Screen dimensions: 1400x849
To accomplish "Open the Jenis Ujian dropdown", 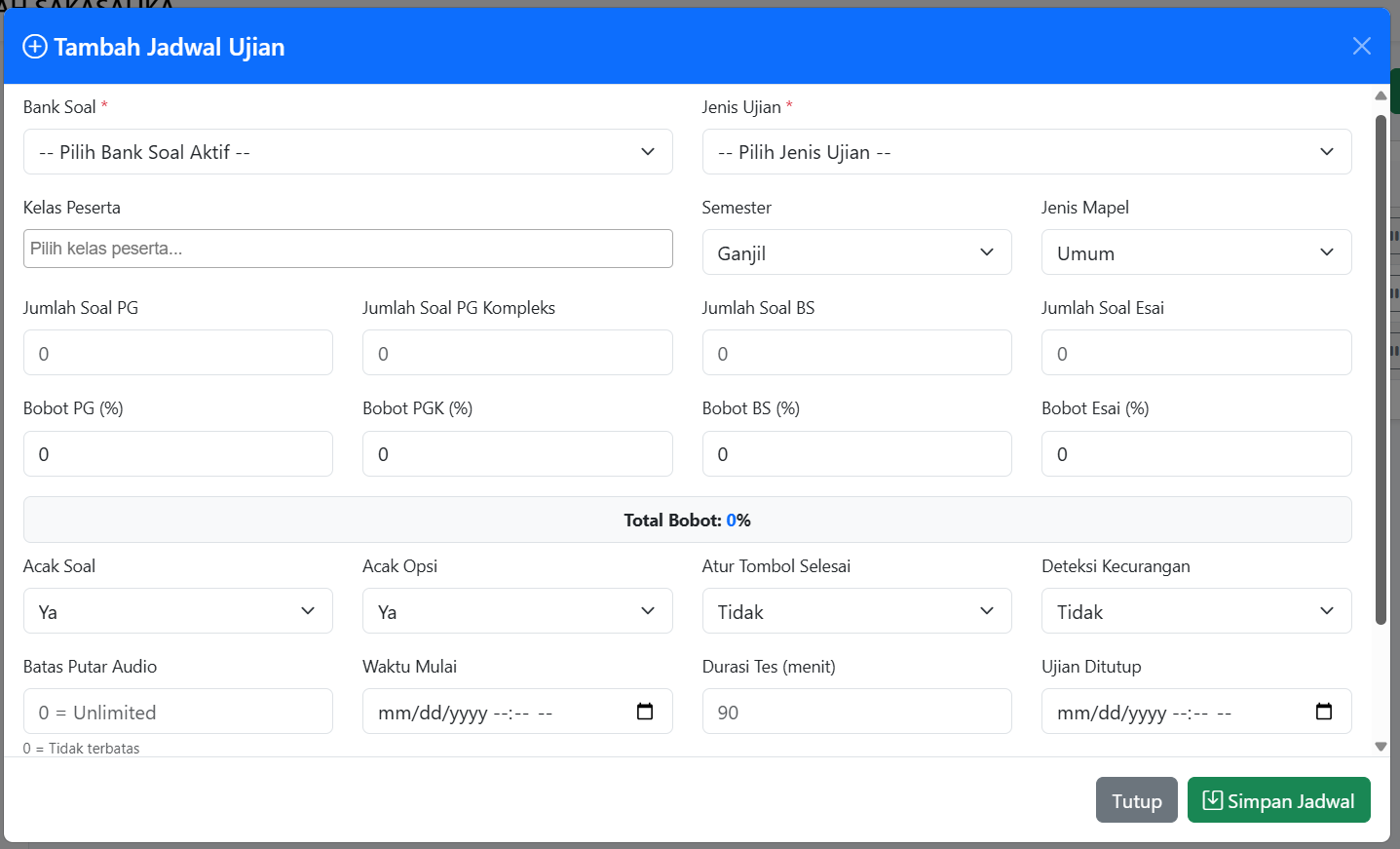I will coord(1026,152).
